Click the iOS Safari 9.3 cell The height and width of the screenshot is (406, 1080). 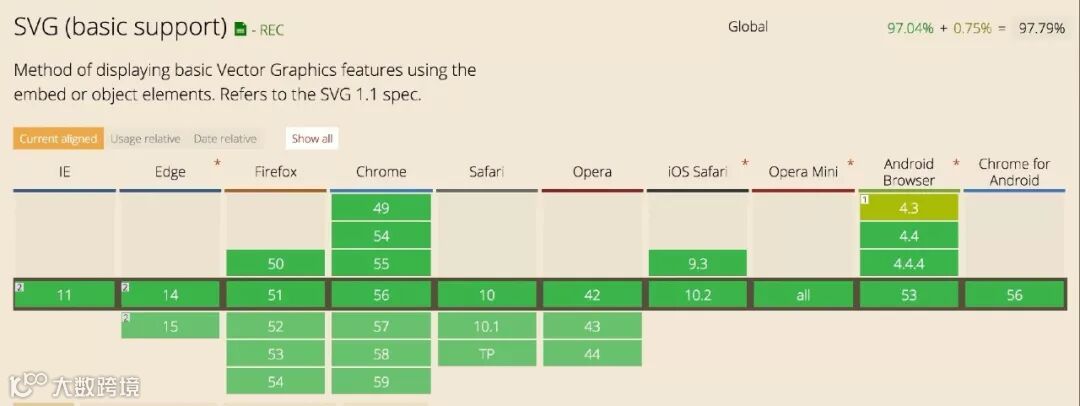[698, 264]
